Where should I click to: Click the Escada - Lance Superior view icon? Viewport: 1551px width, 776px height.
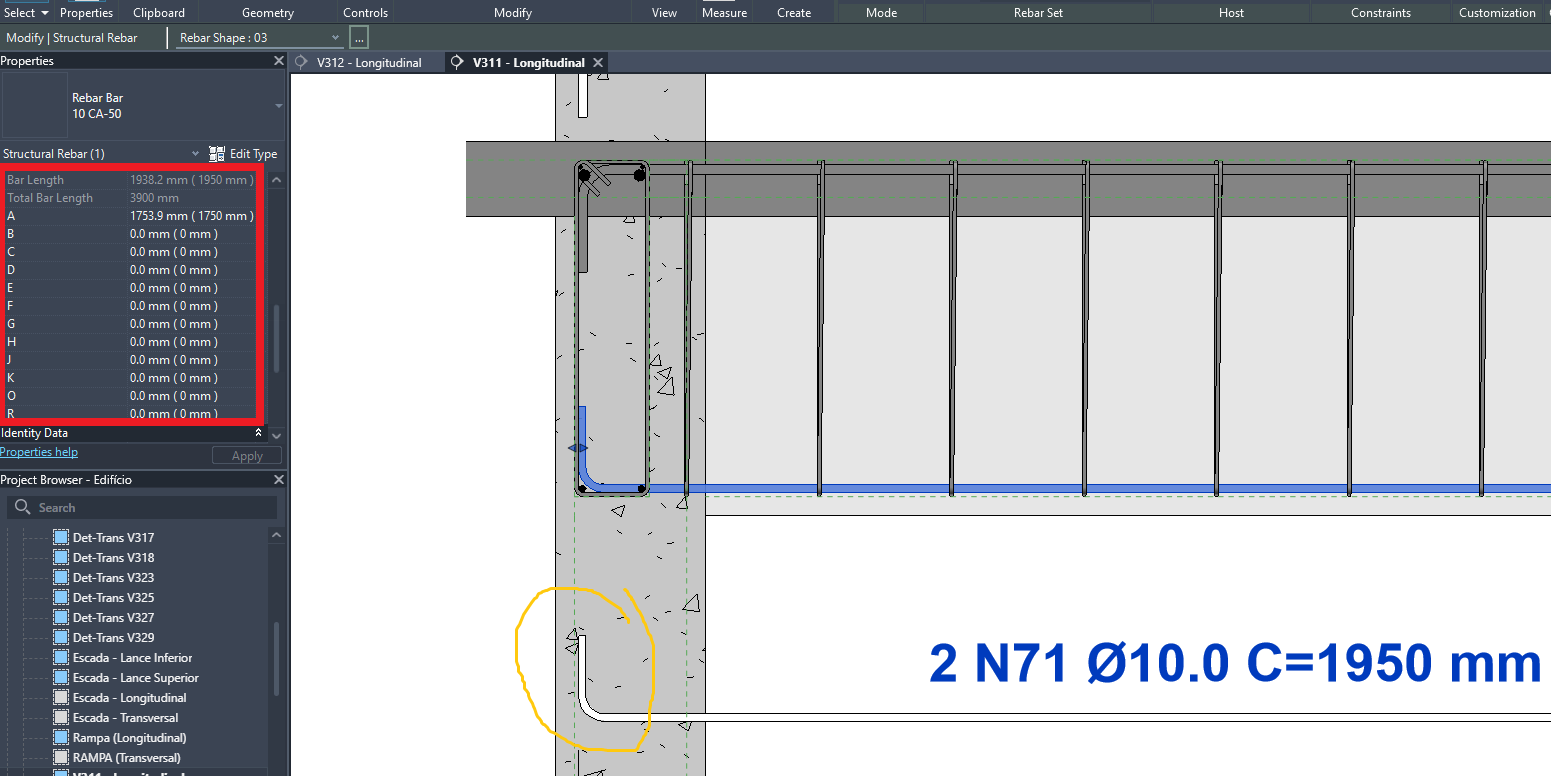pos(61,678)
